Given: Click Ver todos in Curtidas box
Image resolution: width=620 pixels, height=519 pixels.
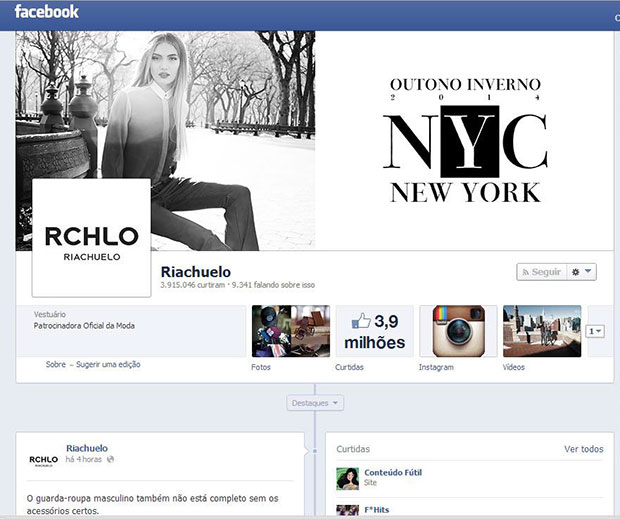Looking at the screenshot, I should coord(584,449).
